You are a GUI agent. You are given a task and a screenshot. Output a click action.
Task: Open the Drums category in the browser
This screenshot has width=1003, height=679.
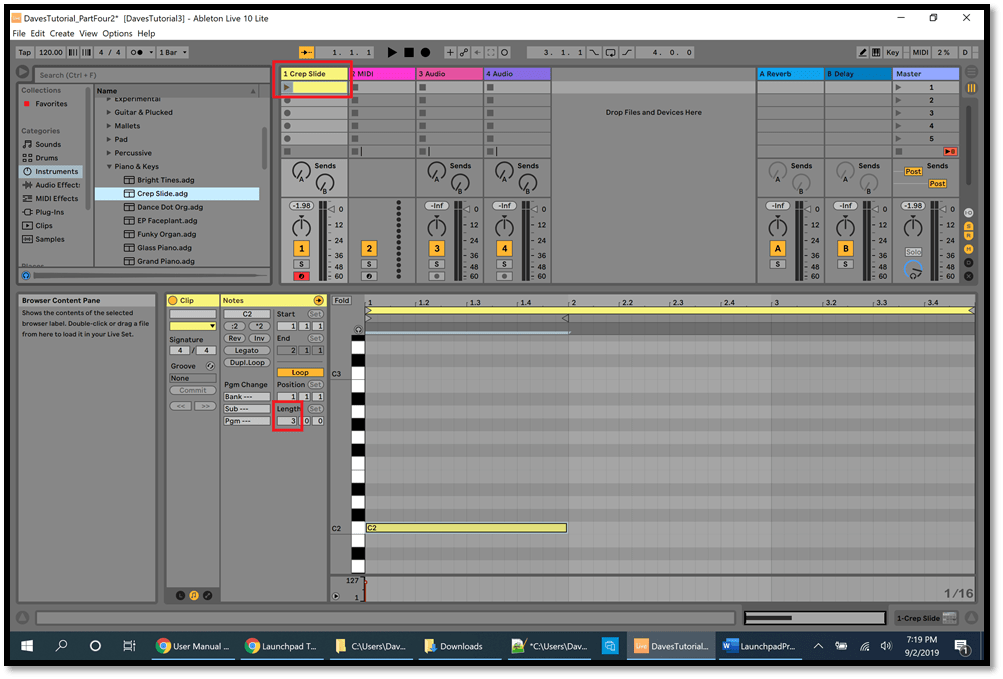click(46, 157)
